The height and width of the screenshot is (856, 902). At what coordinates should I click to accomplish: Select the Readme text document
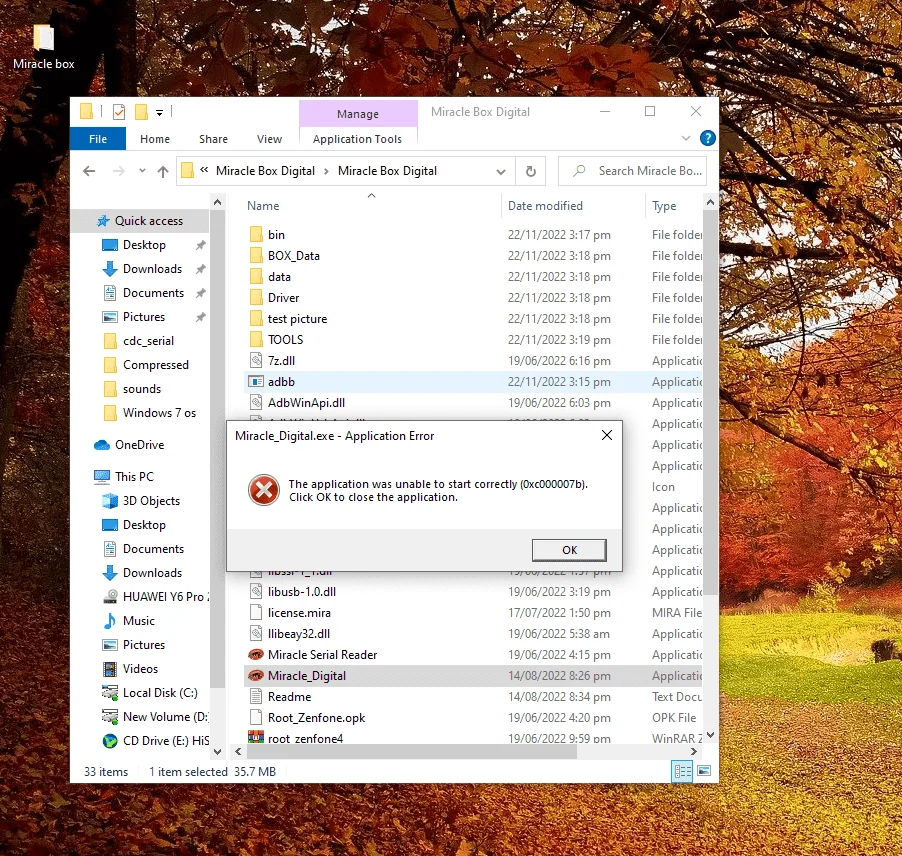tap(289, 697)
